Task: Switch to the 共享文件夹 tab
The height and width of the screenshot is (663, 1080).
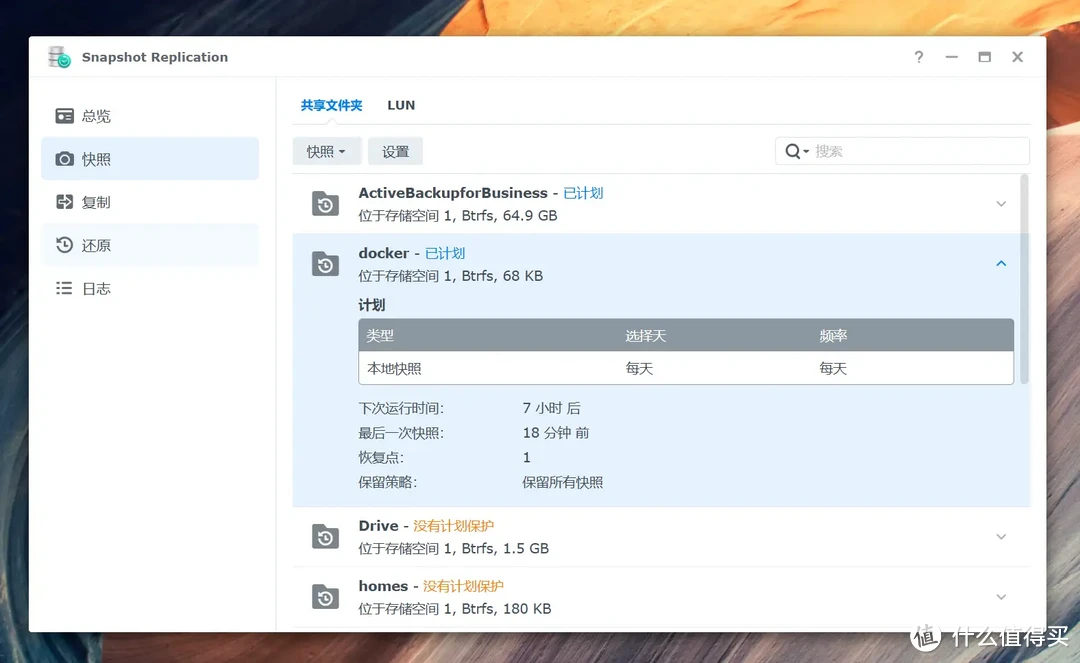Action: click(x=331, y=104)
